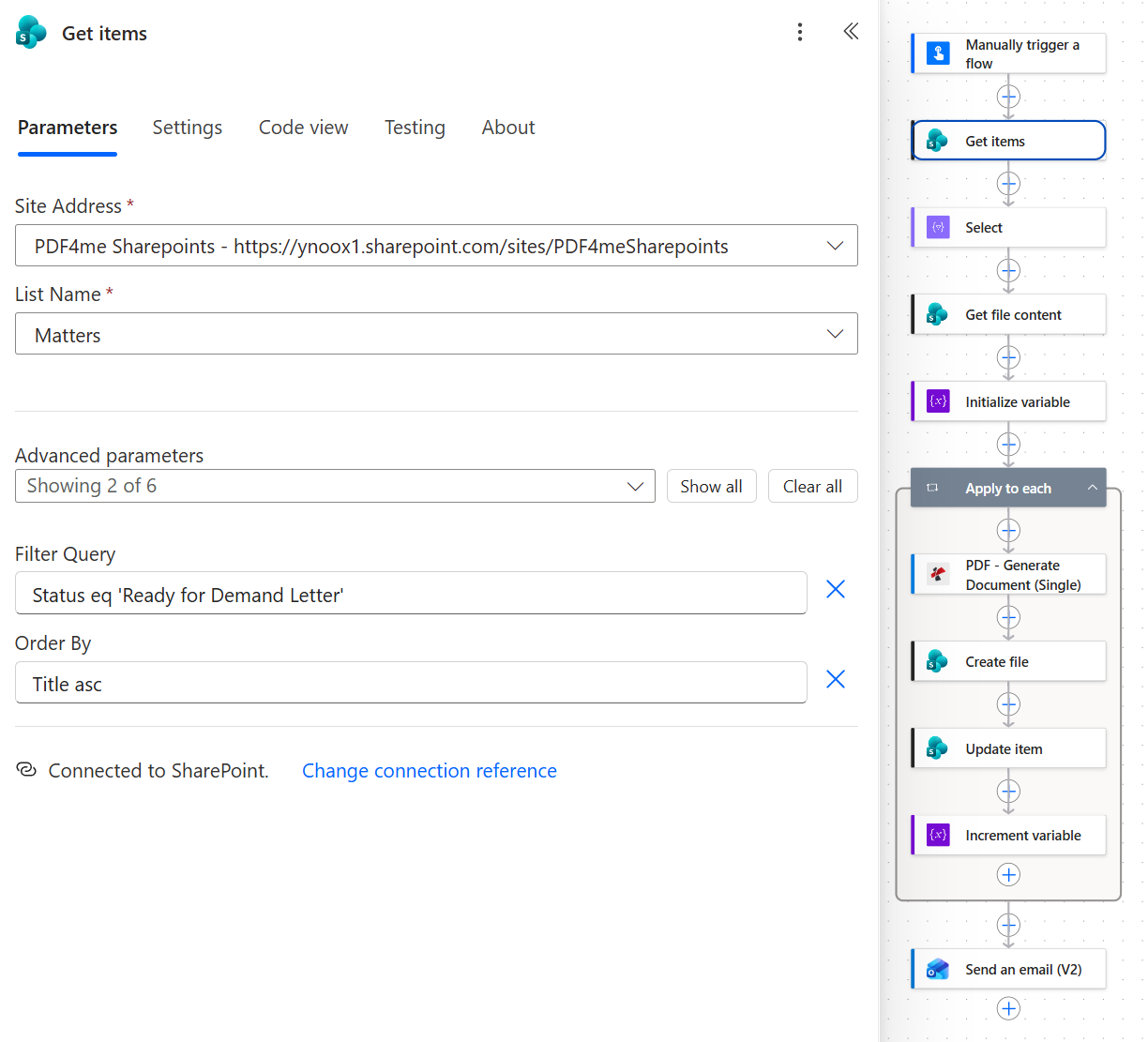Add step after Create file
Viewport: 1148px width, 1042px height.
coord(1008,705)
